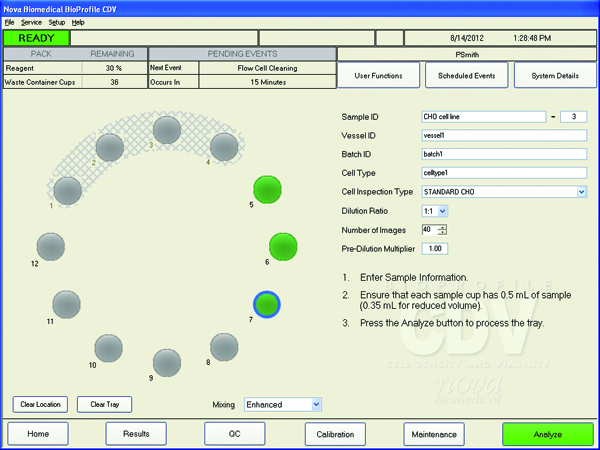The image size is (600, 450).
Task: Decrease the Number of Images stepper
Action: click(442, 232)
